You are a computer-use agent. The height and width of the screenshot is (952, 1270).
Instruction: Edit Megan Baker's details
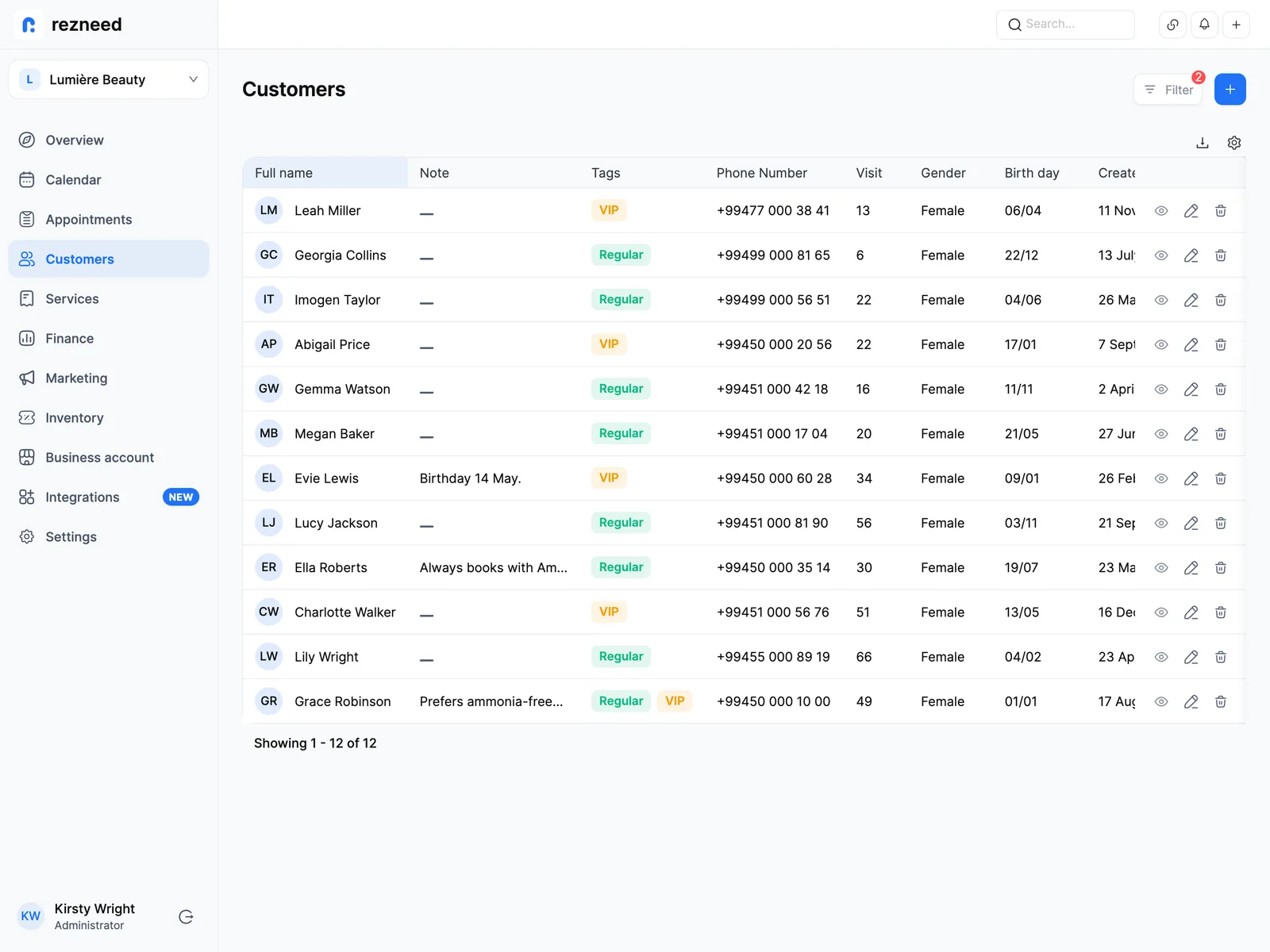point(1191,434)
